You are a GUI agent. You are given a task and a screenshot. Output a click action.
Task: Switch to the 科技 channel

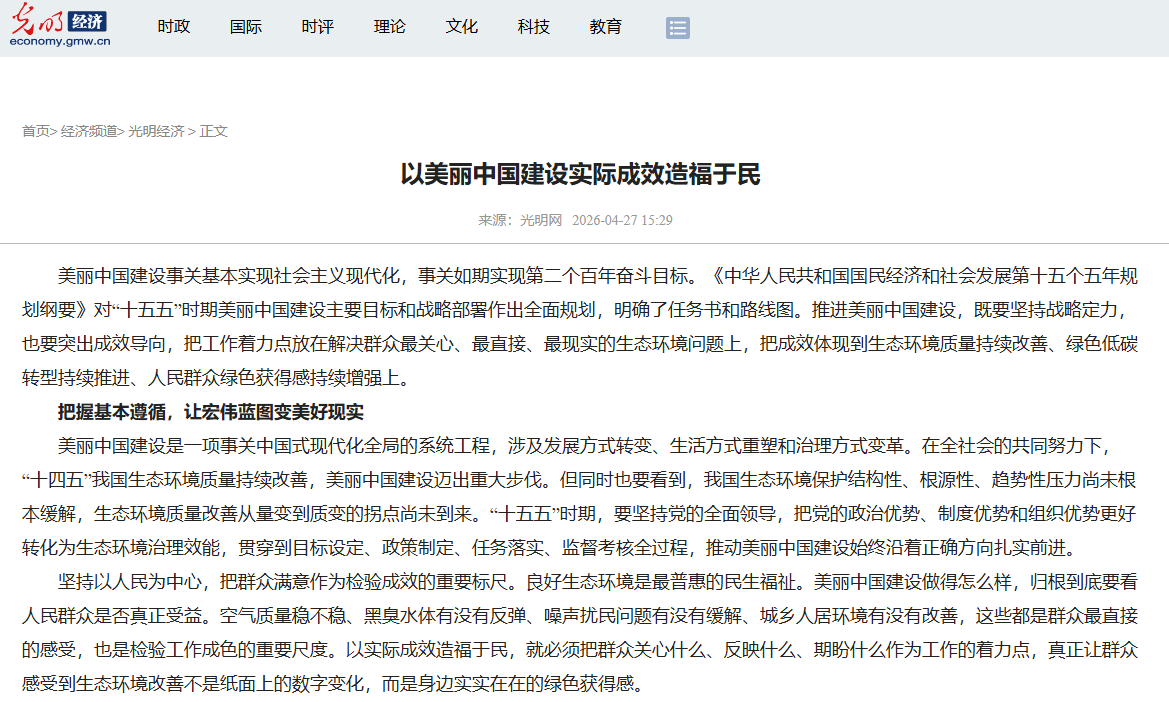click(x=534, y=27)
